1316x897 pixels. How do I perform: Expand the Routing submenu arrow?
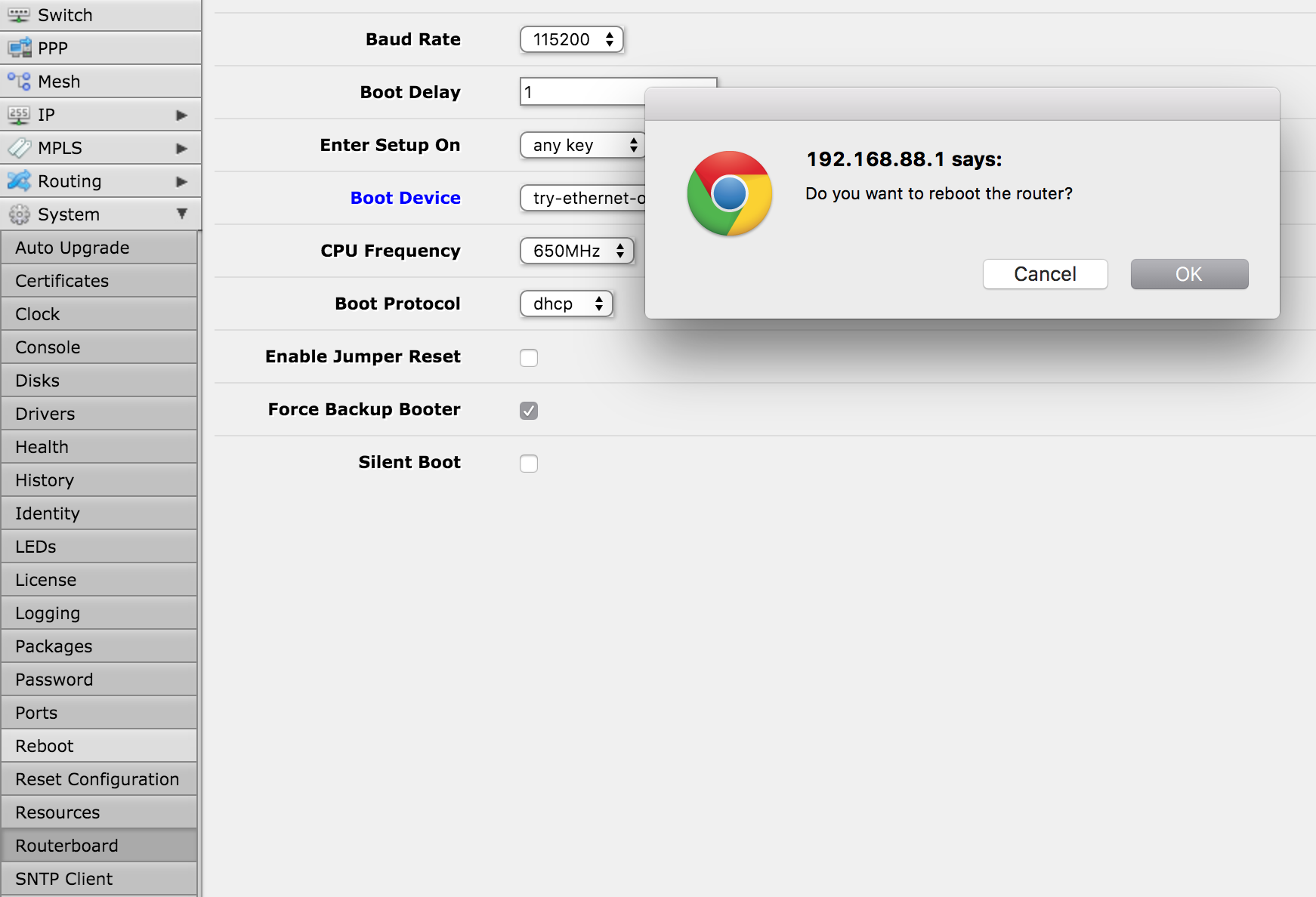(x=181, y=181)
